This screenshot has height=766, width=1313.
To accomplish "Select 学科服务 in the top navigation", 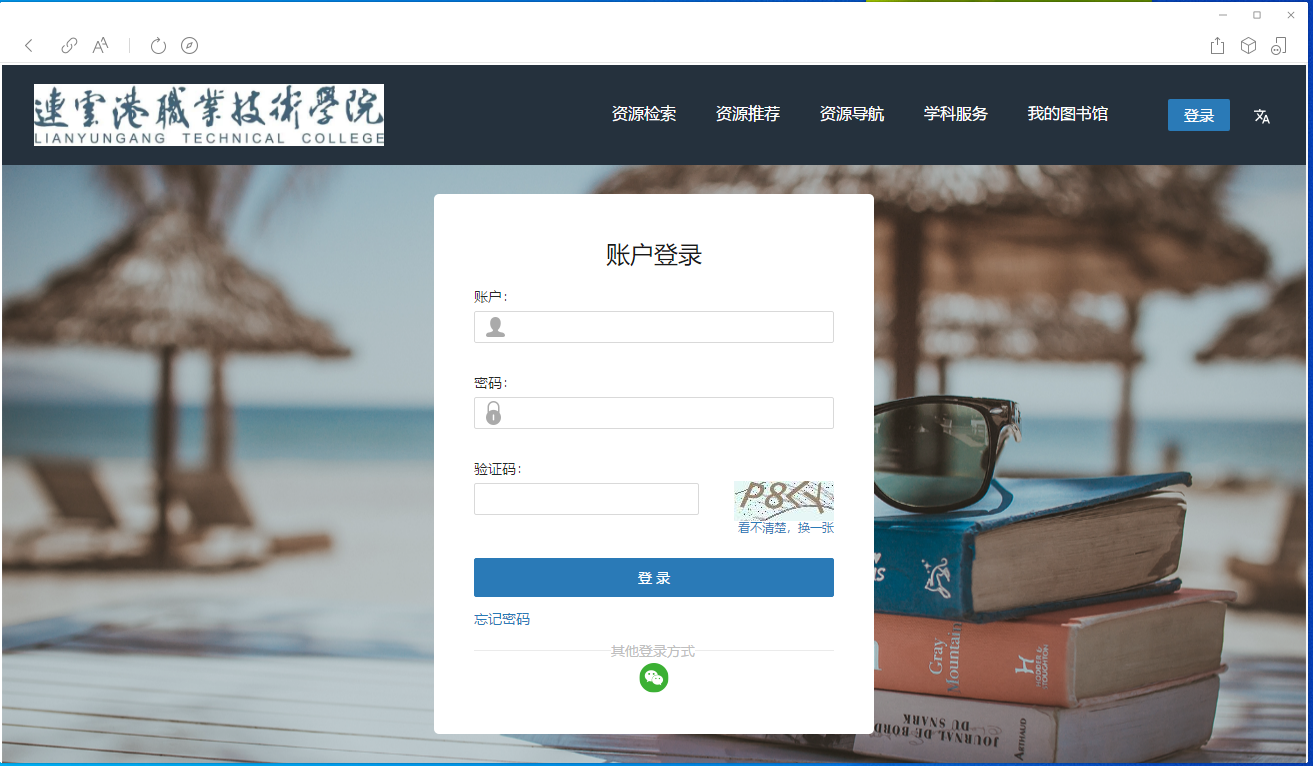I will (956, 114).
